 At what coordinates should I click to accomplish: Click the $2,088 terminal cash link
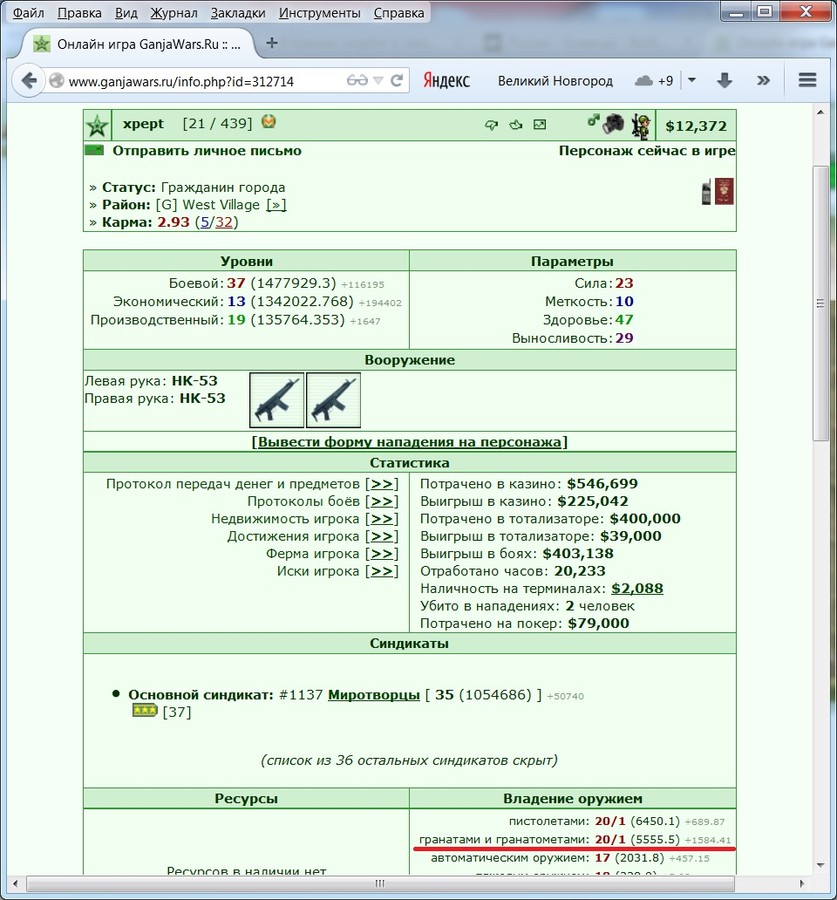point(637,588)
